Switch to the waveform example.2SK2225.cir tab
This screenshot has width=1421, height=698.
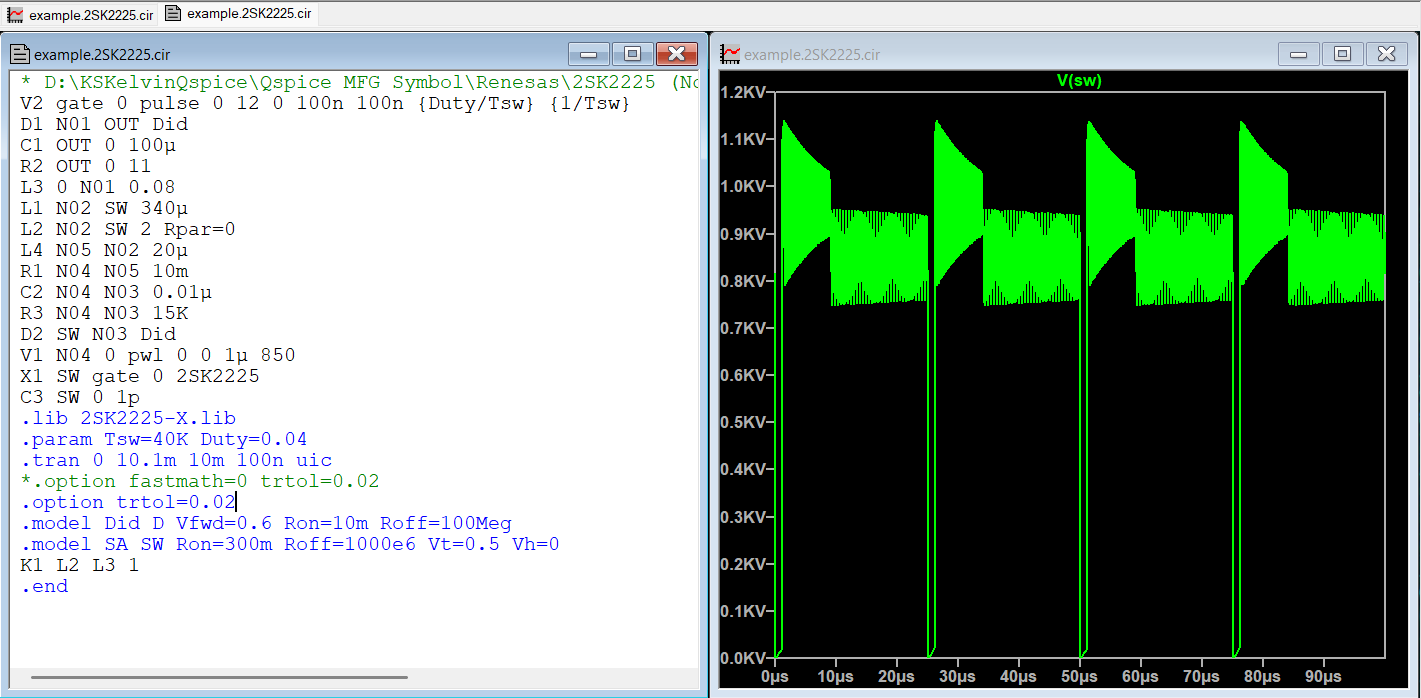click(80, 14)
